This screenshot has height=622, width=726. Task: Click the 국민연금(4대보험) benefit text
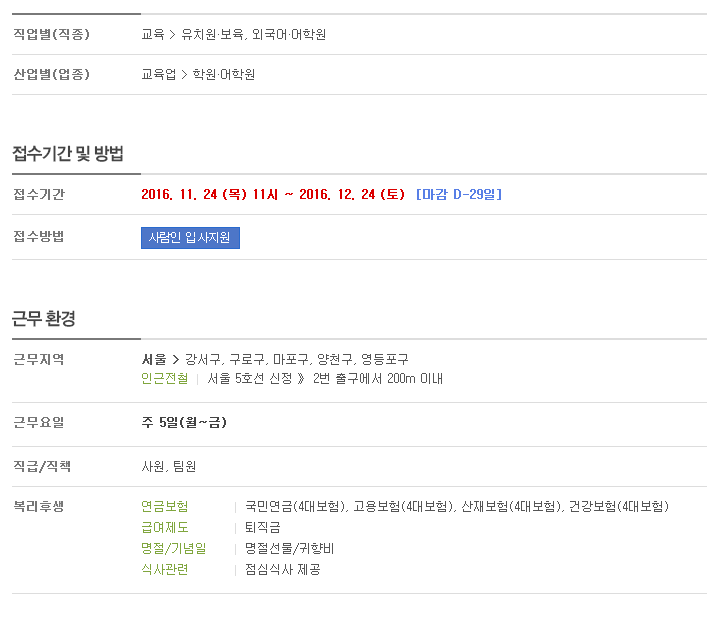[296, 506]
